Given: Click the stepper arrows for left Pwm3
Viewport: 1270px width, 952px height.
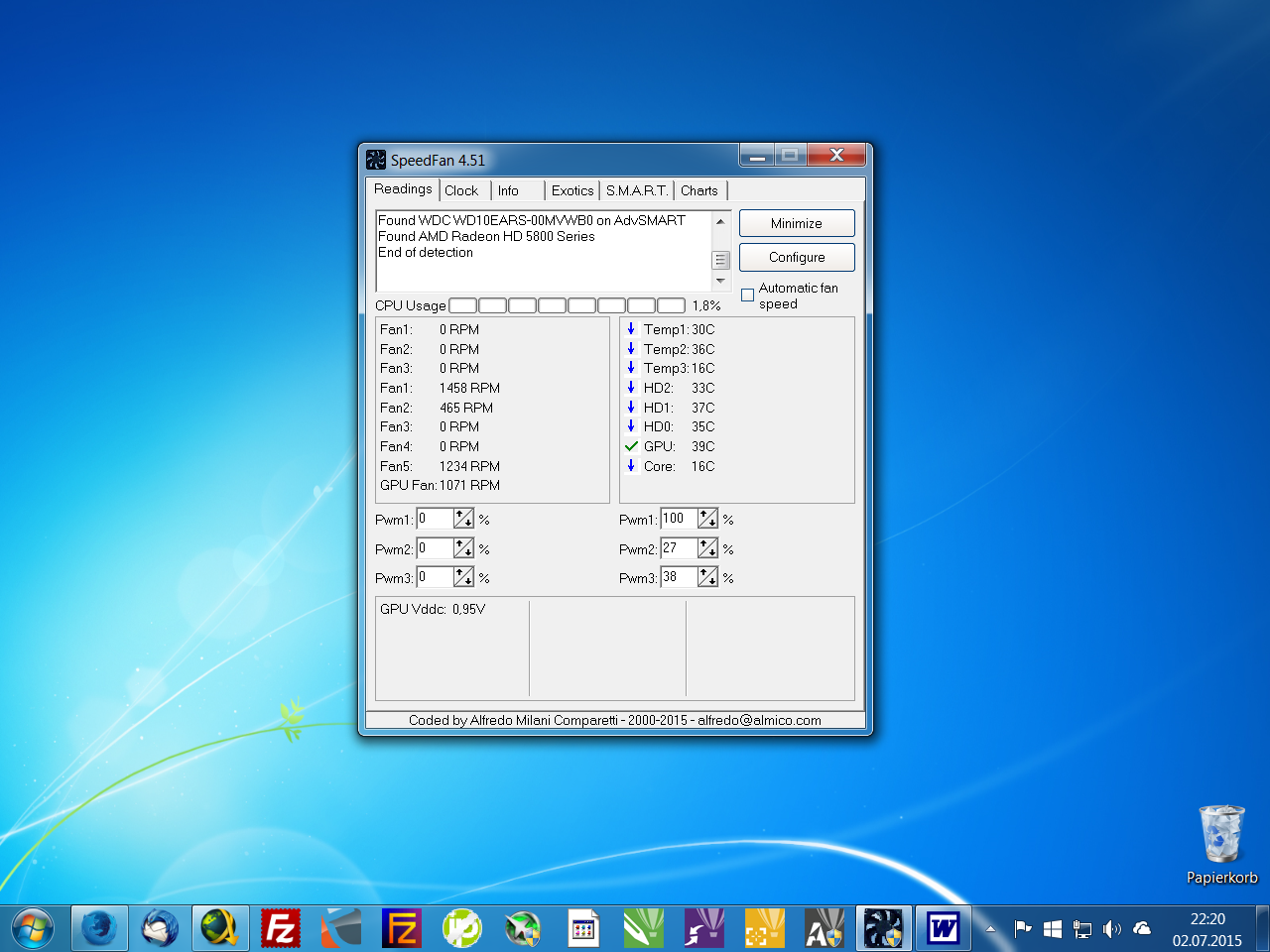Looking at the screenshot, I should (x=463, y=577).
